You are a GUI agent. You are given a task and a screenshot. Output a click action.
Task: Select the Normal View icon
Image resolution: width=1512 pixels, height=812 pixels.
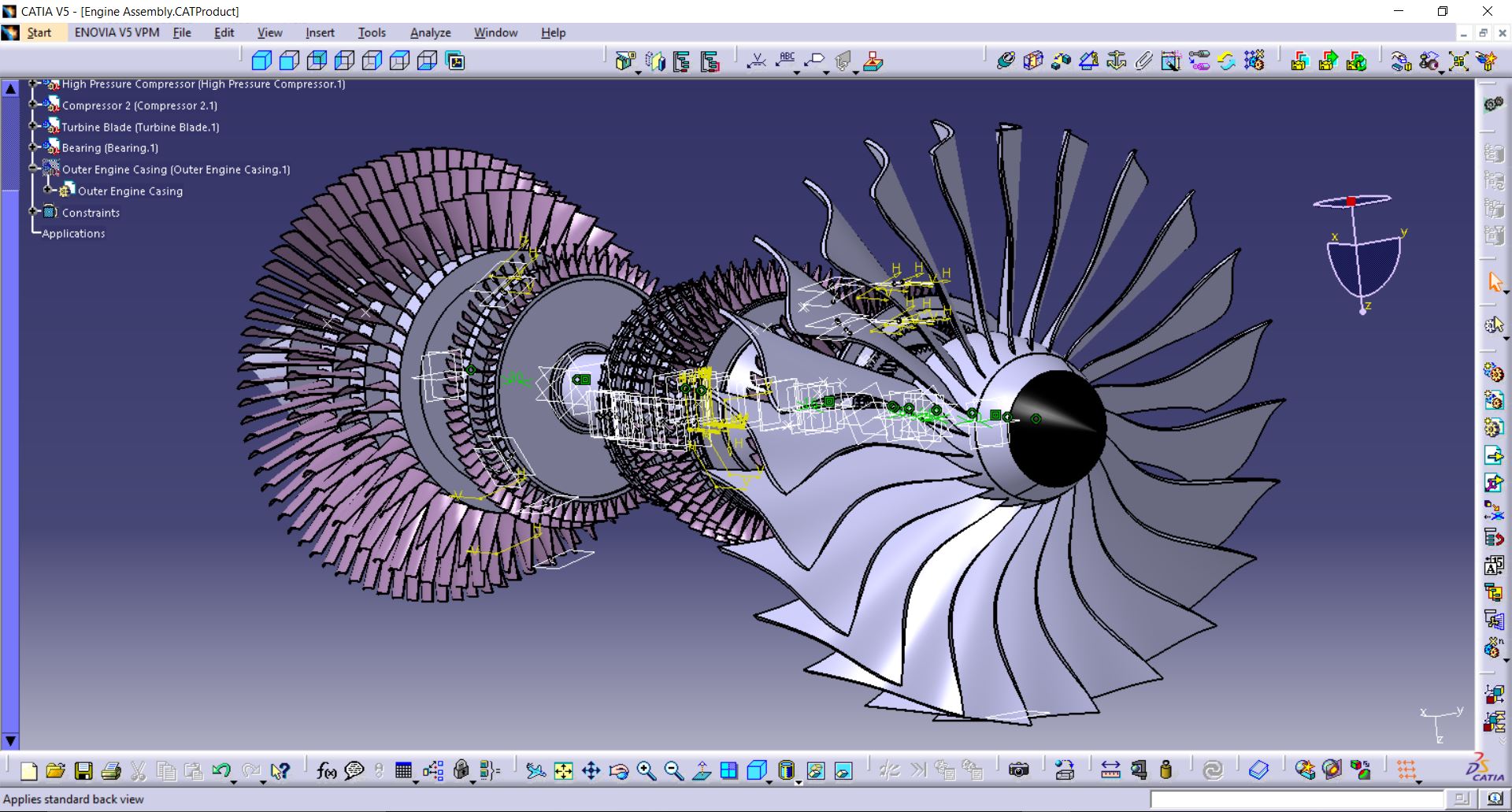click(702, 771)
